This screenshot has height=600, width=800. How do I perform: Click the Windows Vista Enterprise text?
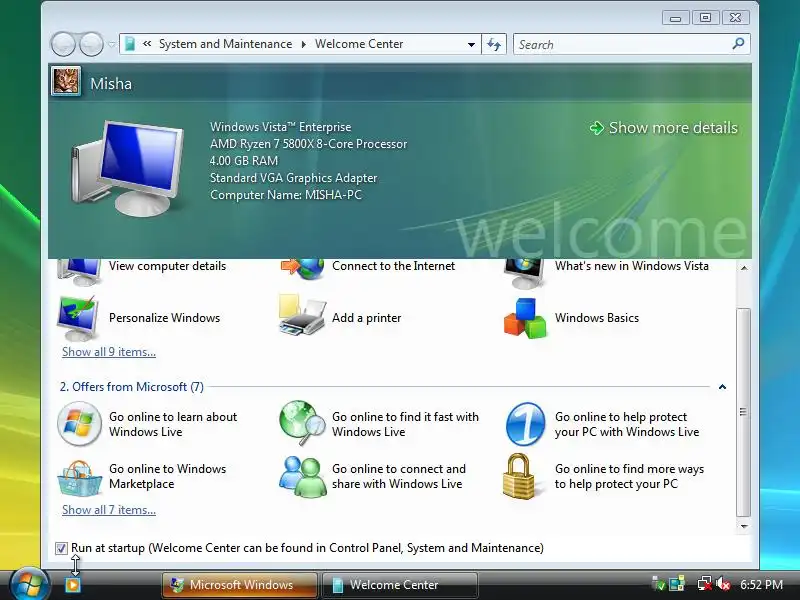pyautogui.click(x=280, y=127)
